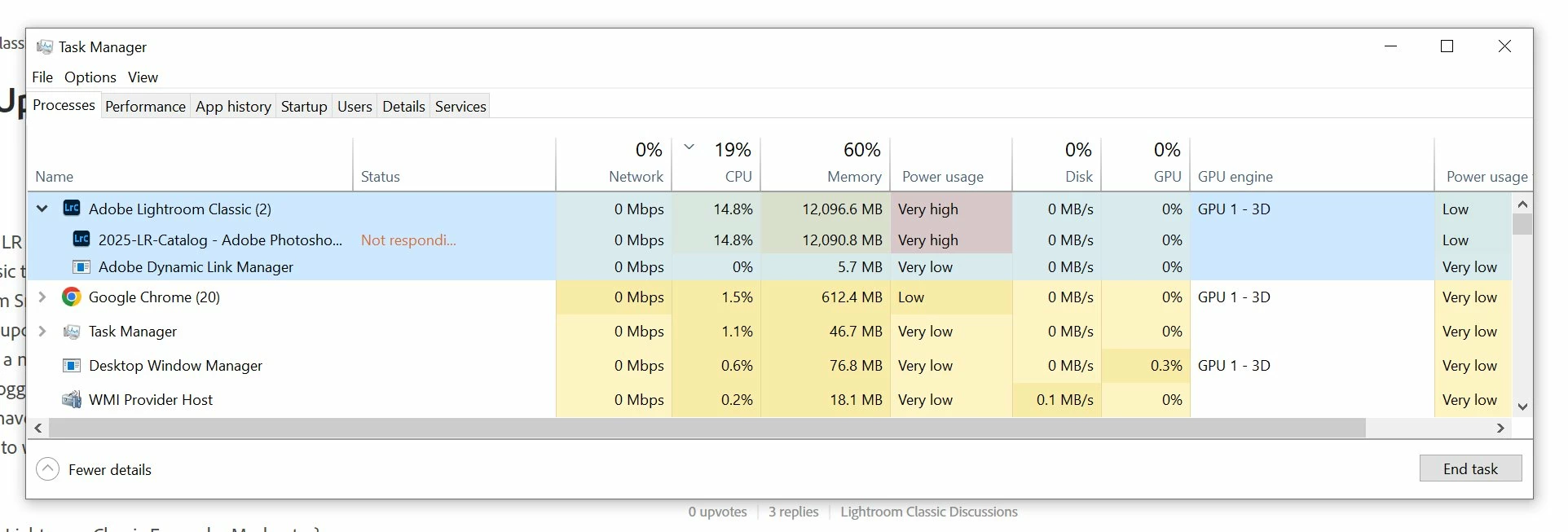
Task: Switch to the Users tab
Action: click(x=355, y=107)
